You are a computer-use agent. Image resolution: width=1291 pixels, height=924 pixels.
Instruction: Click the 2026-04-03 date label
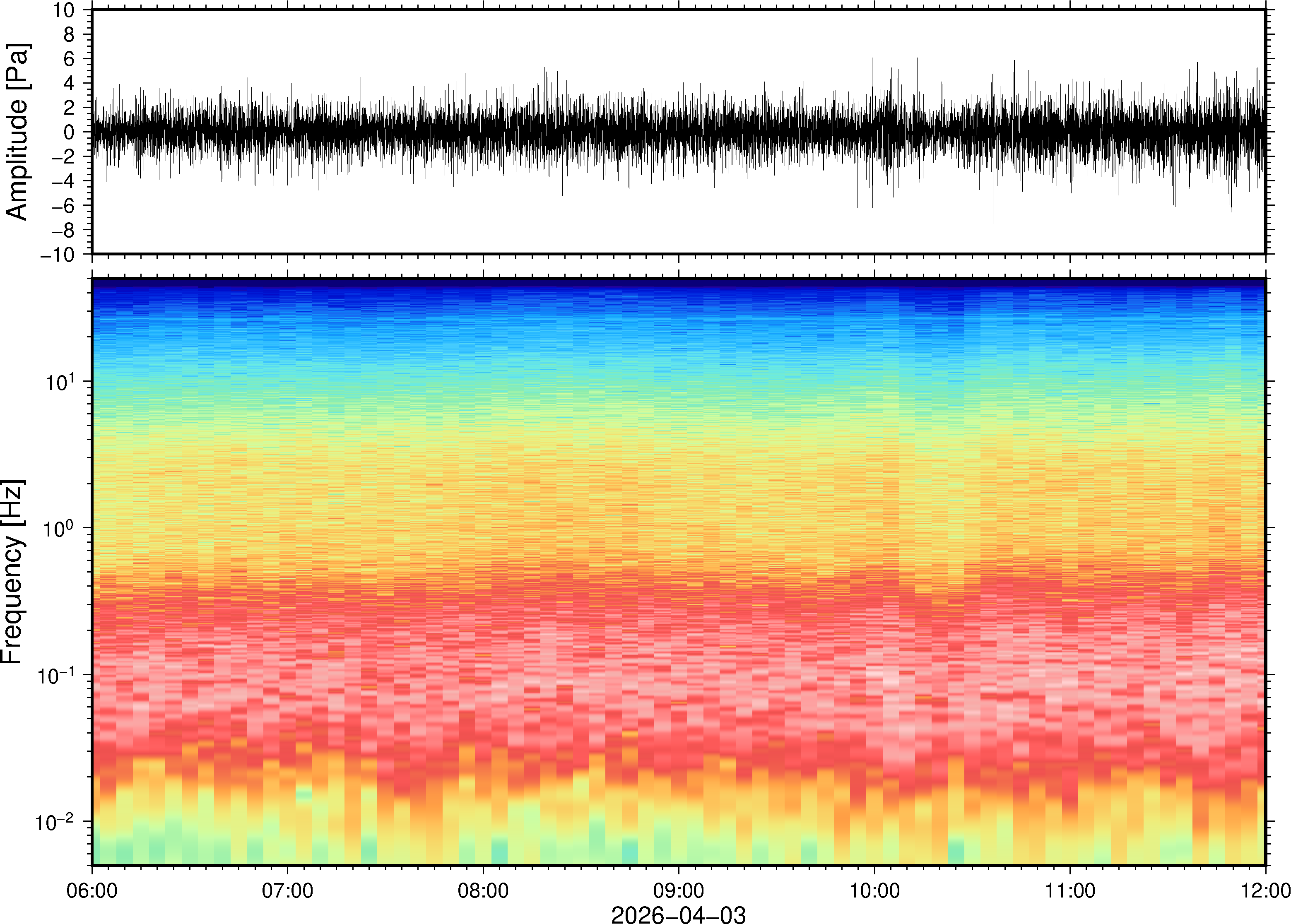point(678,915)
